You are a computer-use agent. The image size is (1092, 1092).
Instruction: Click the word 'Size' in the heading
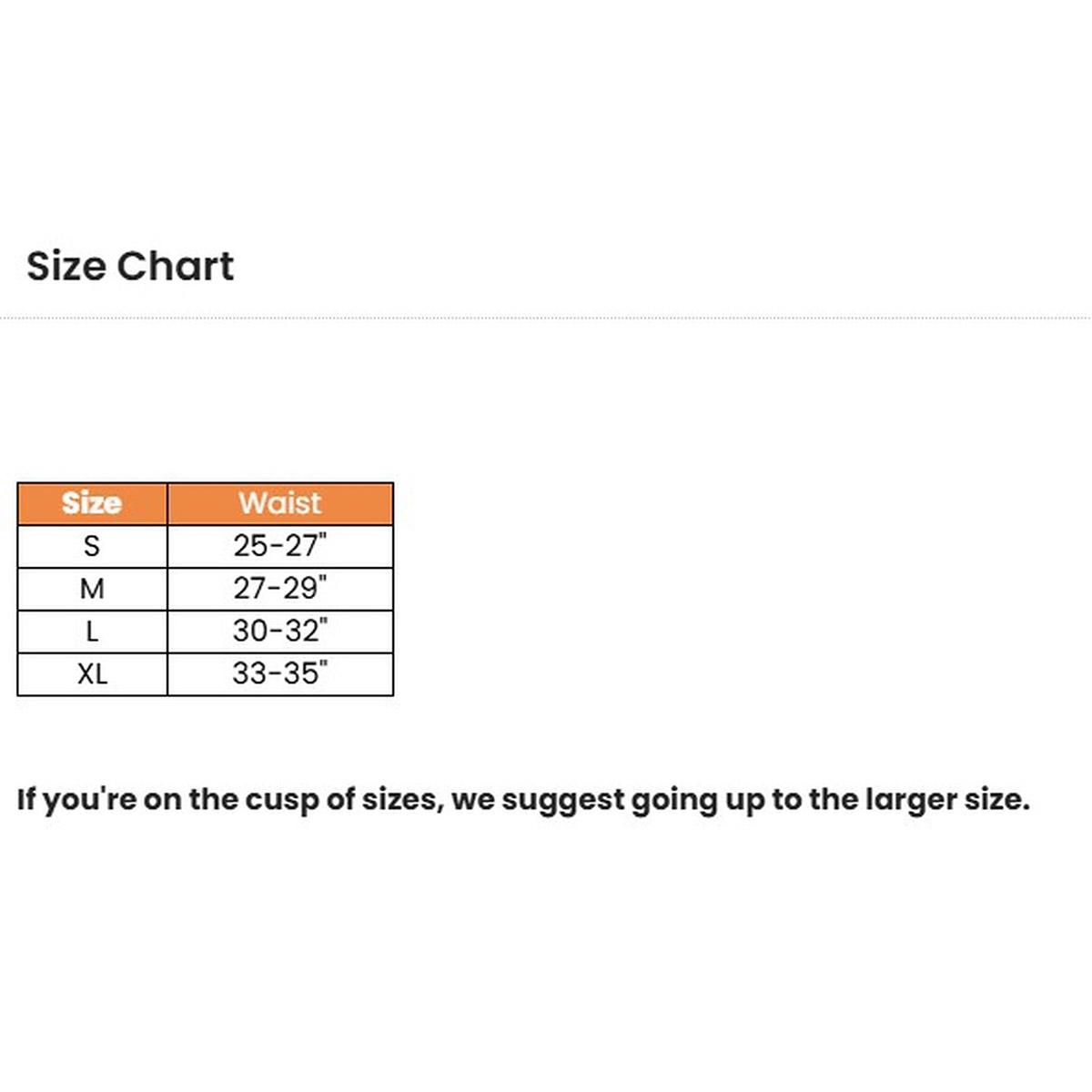(66, 267)
